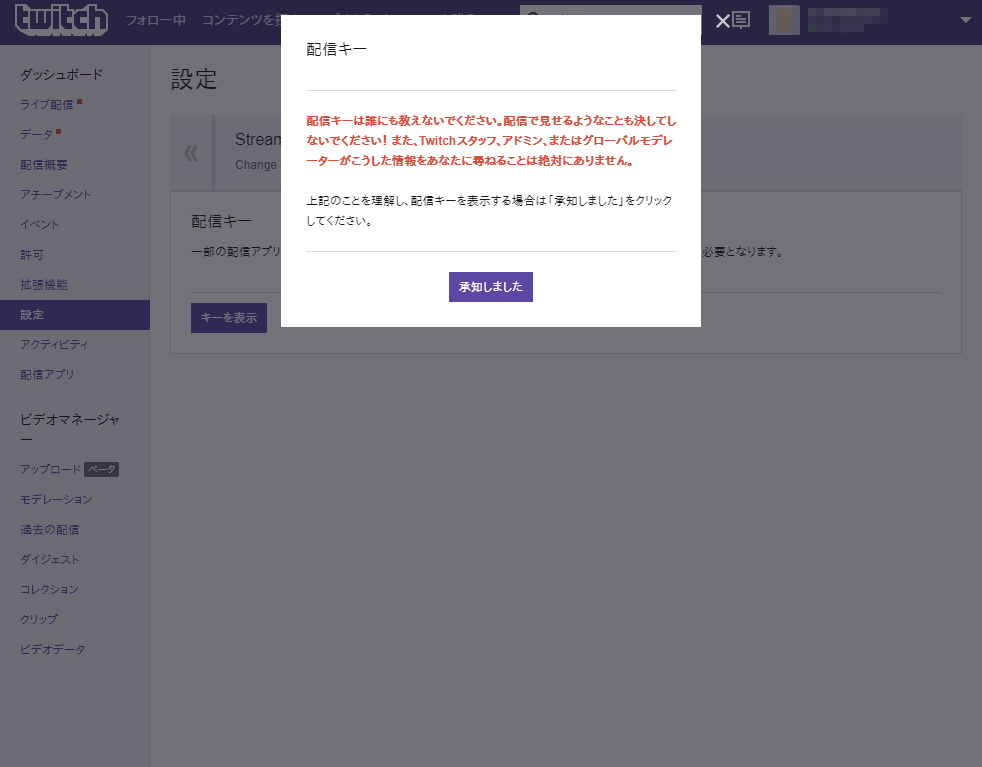Viewport: 982px width, 767px height.
Task: Click the ダッシュボード heading
Action: tap(61, 75)
